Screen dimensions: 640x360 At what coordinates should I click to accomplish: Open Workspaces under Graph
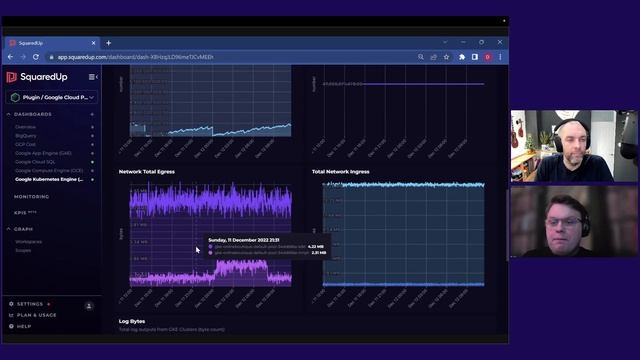(x=28, y=242)
